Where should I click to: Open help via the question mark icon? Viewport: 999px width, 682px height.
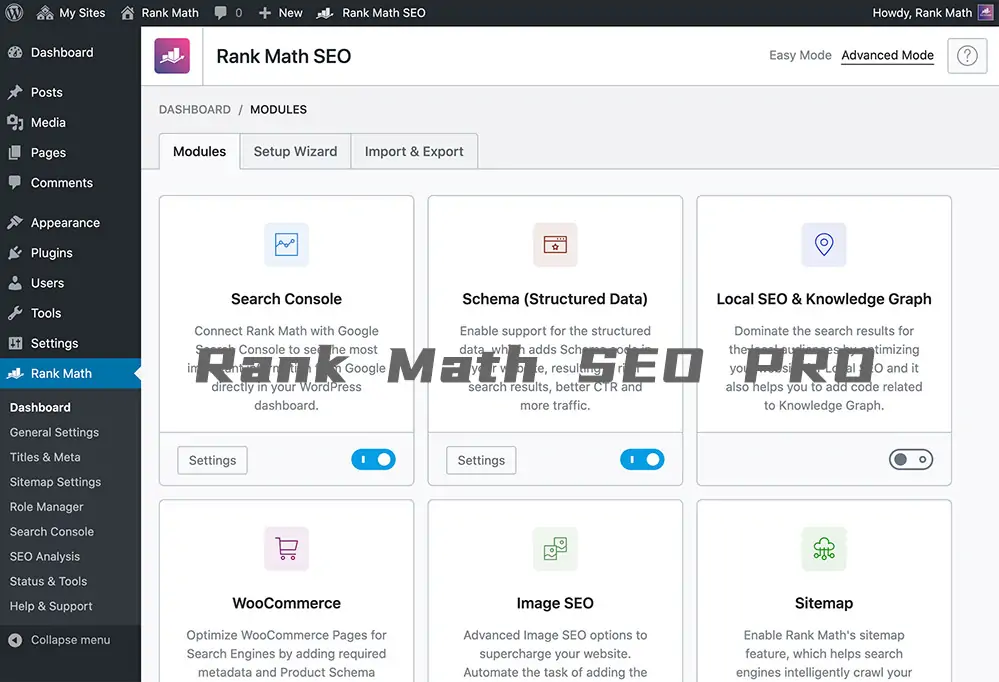[x=967, y=56]
